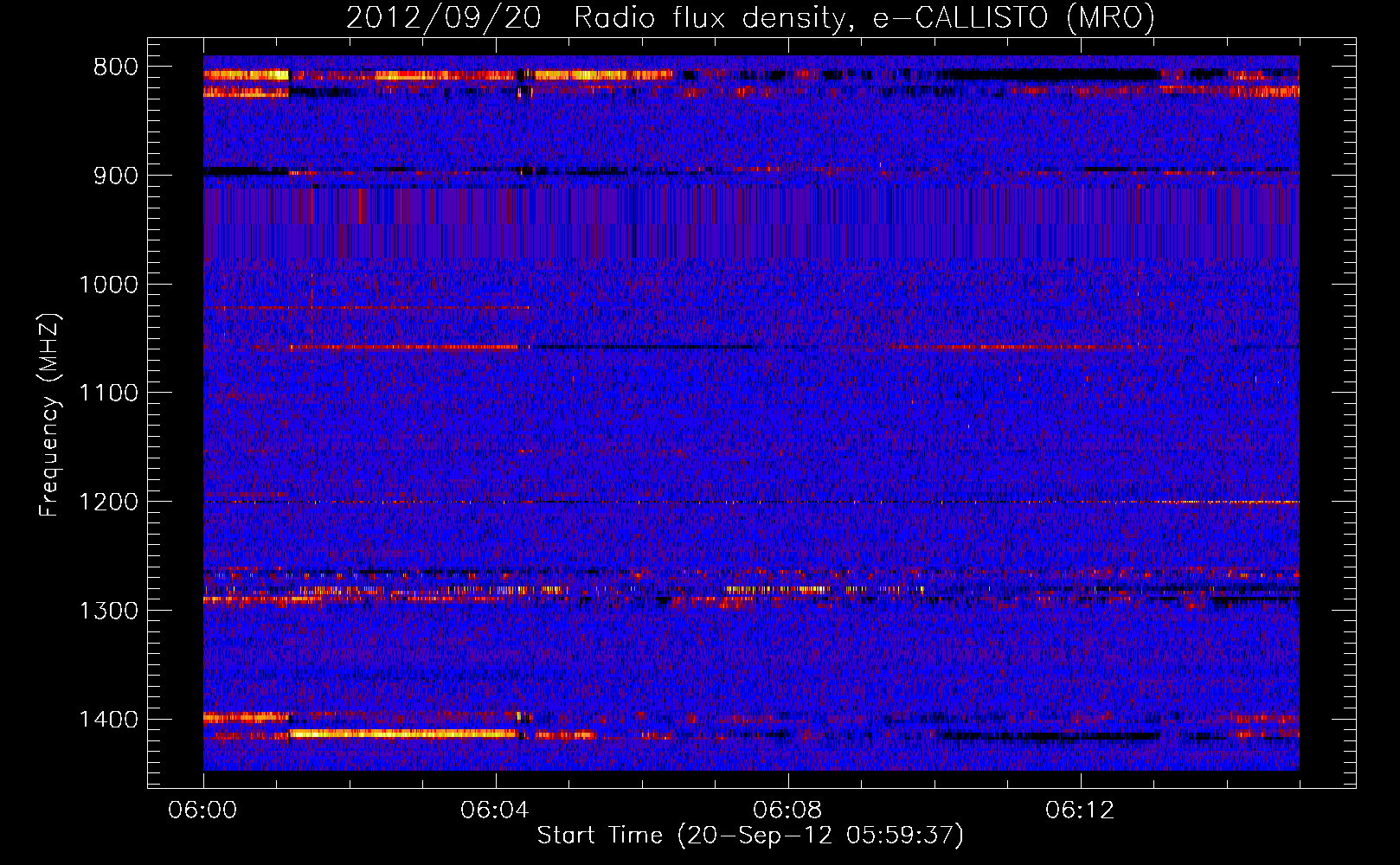Click the 06:08 time tick label
1400x865 pixels.
(x=787, y=811)
